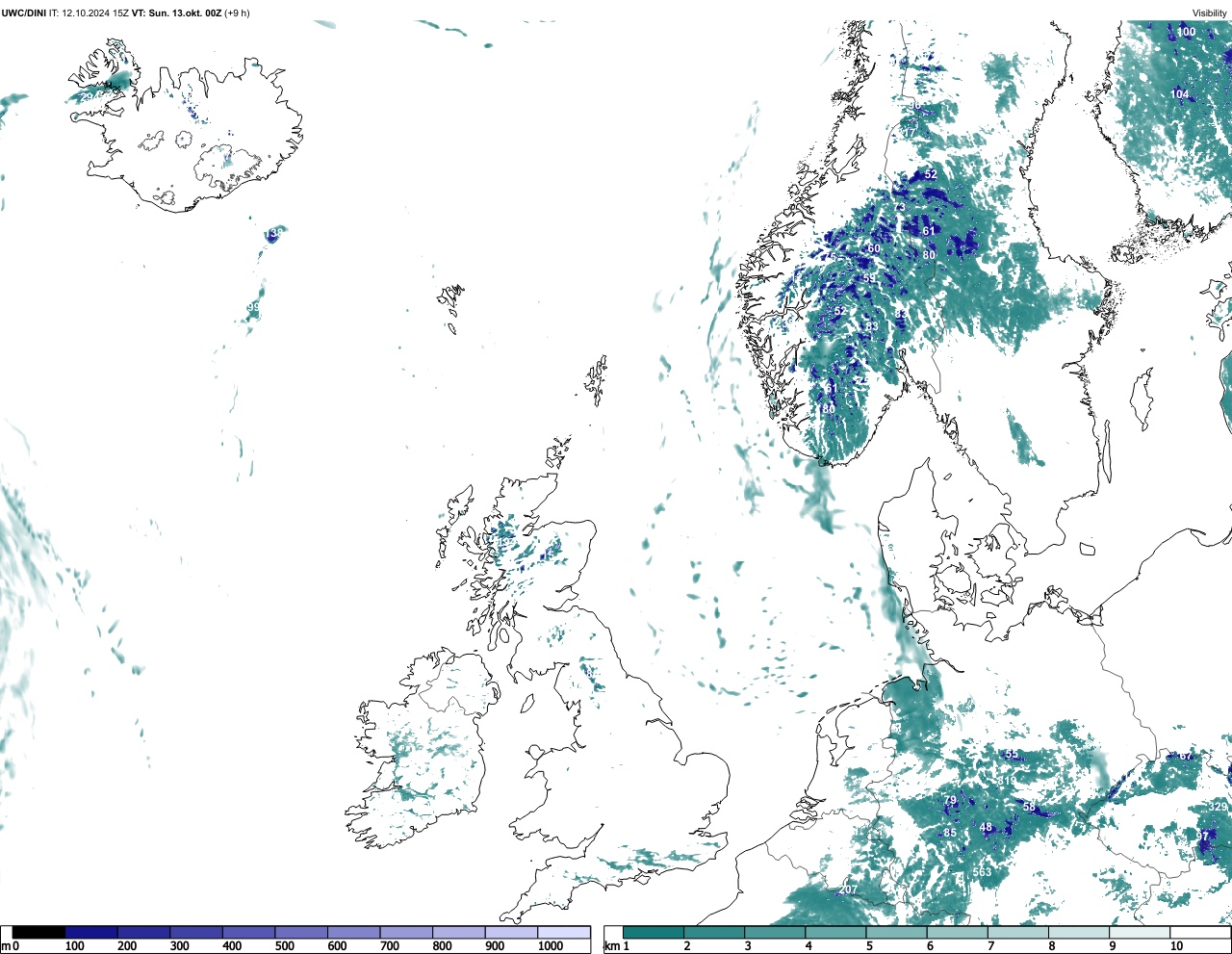
Task: Select the 4–5 km teal legend swatch
Action: [835, 932]
